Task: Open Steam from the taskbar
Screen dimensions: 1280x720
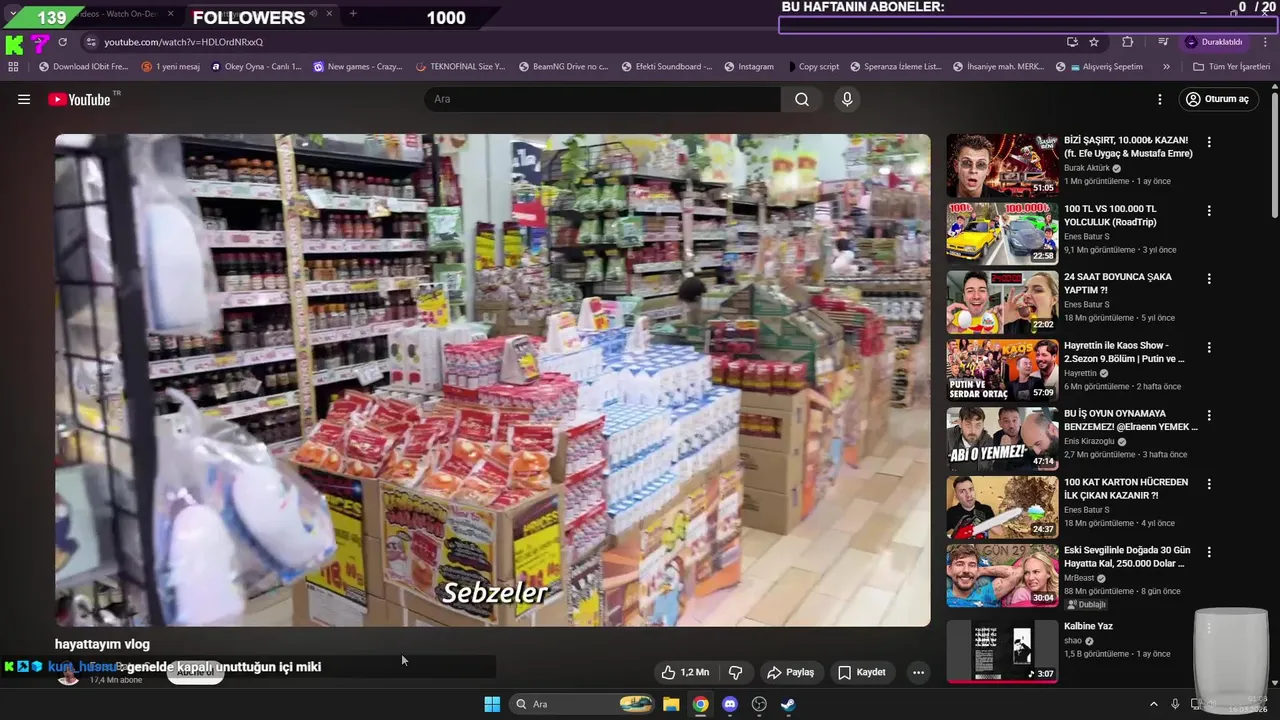Action: (x=788, y=704)
